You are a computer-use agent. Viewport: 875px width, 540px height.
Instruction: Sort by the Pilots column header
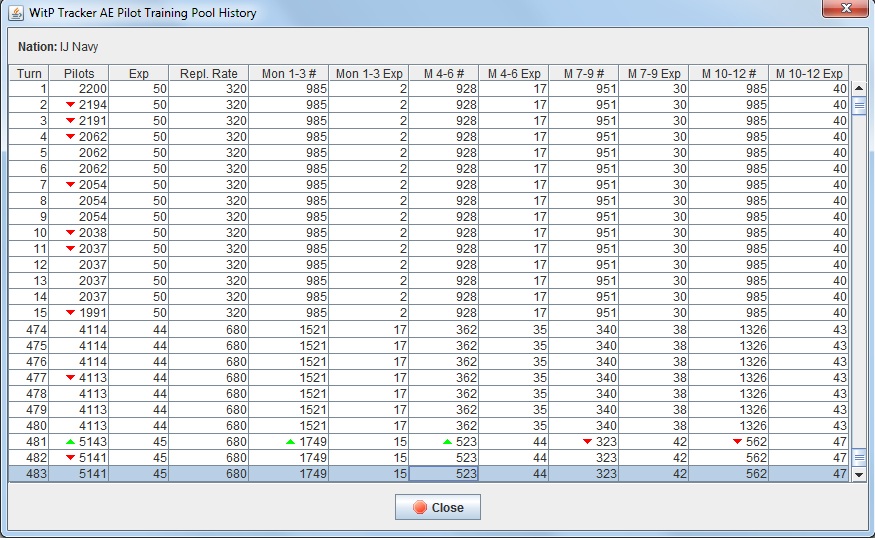79,73
